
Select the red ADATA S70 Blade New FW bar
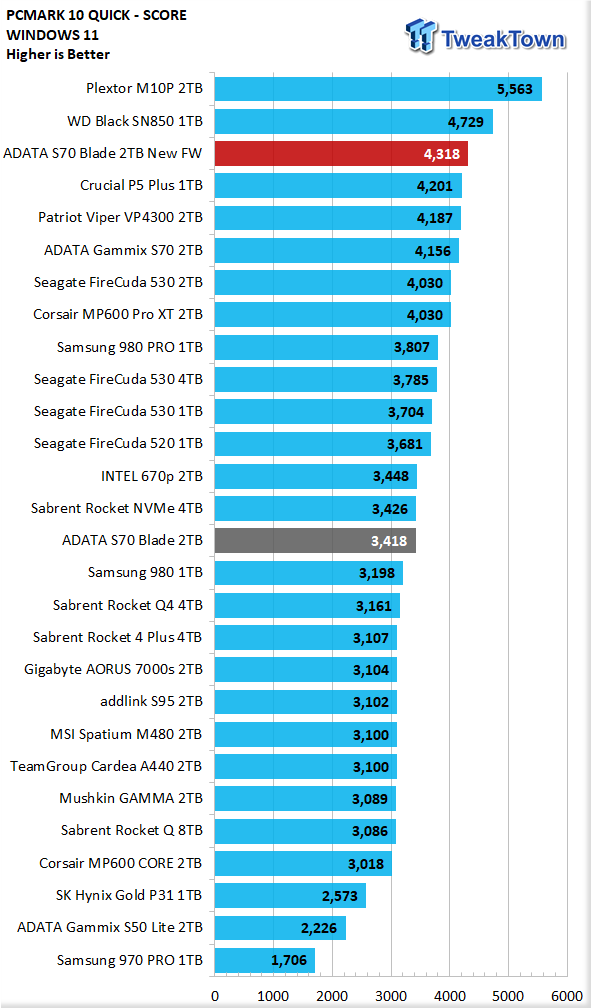341,154
